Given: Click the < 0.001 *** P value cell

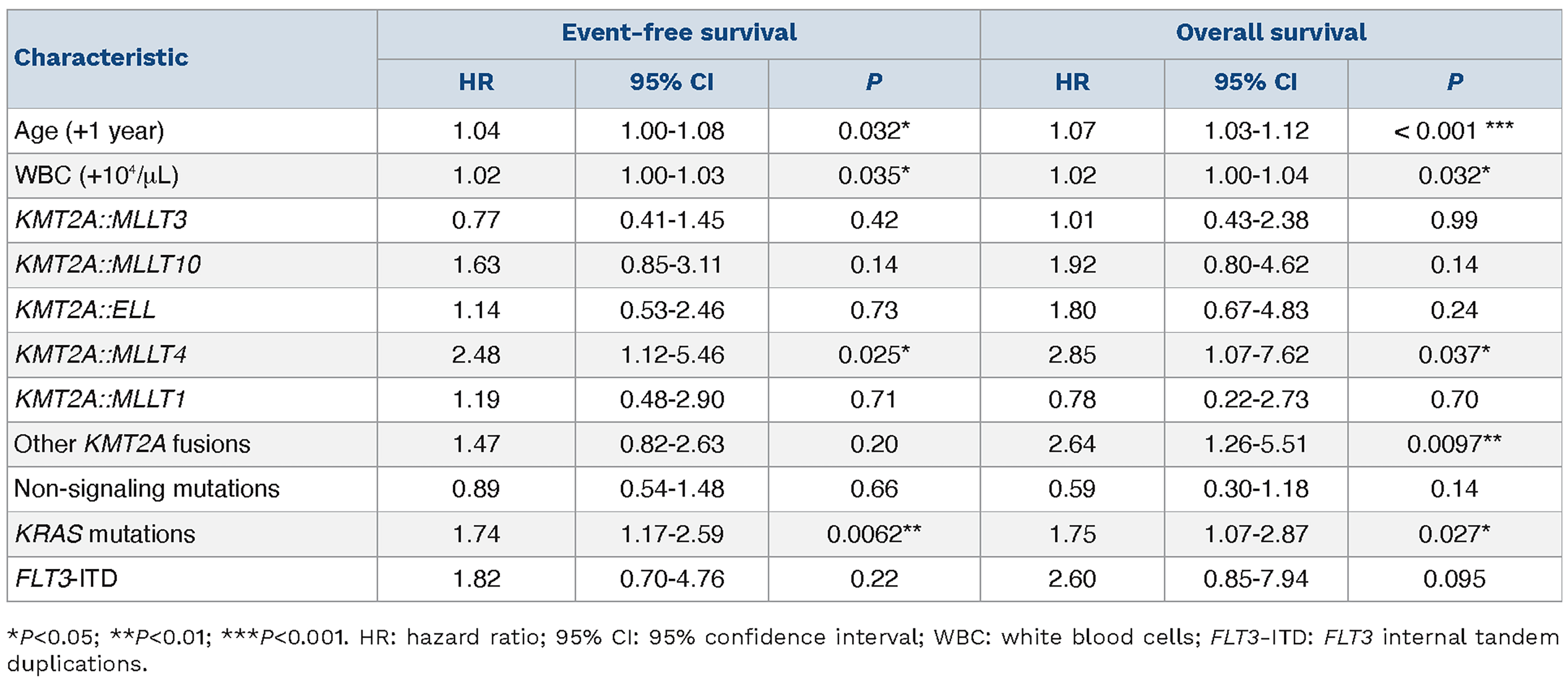Looking at the screenshot, I should tap(1454, 131).
